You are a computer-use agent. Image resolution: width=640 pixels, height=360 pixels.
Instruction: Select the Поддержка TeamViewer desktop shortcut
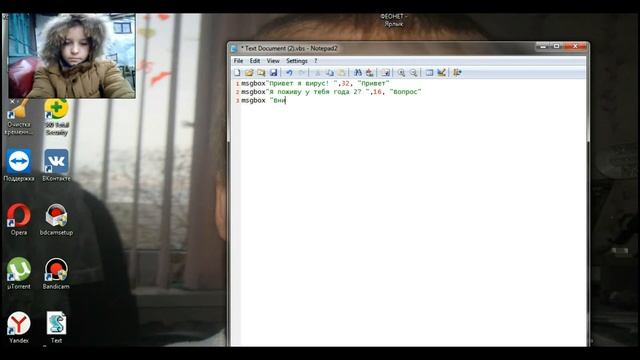(x=19, y=165)
